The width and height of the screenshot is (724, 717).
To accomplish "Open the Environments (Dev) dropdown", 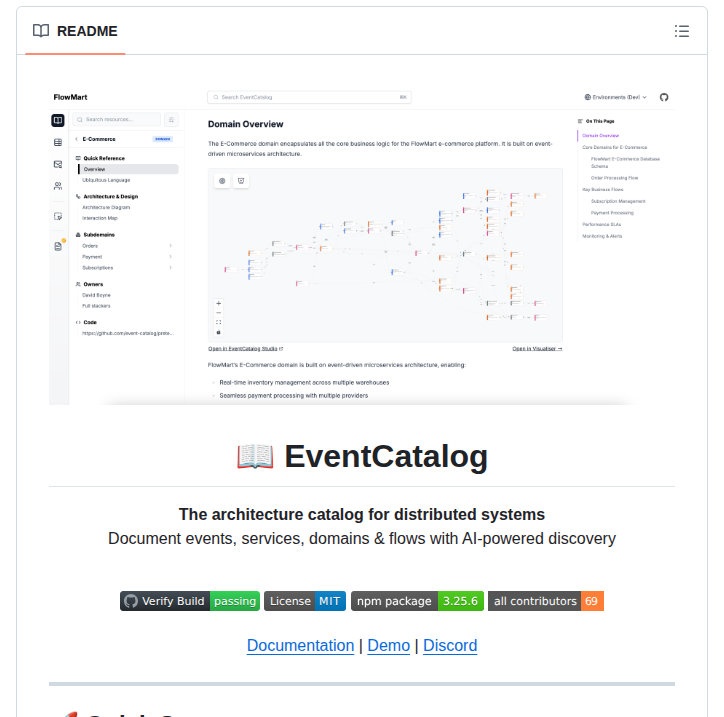I will click(615, 97).
